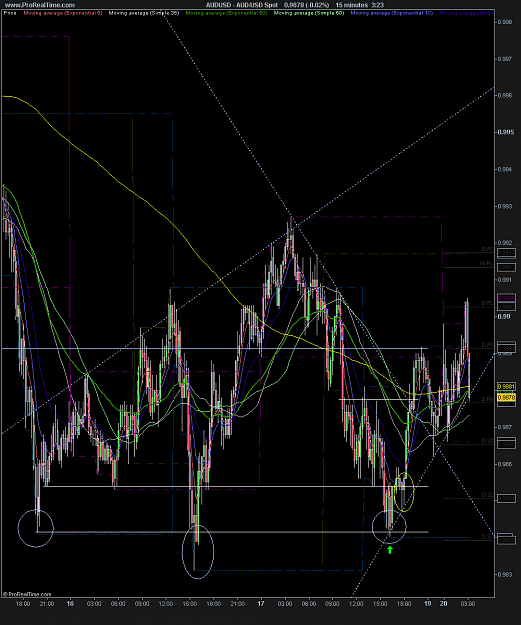Click the 0.987 price axis value

(504, 427)
